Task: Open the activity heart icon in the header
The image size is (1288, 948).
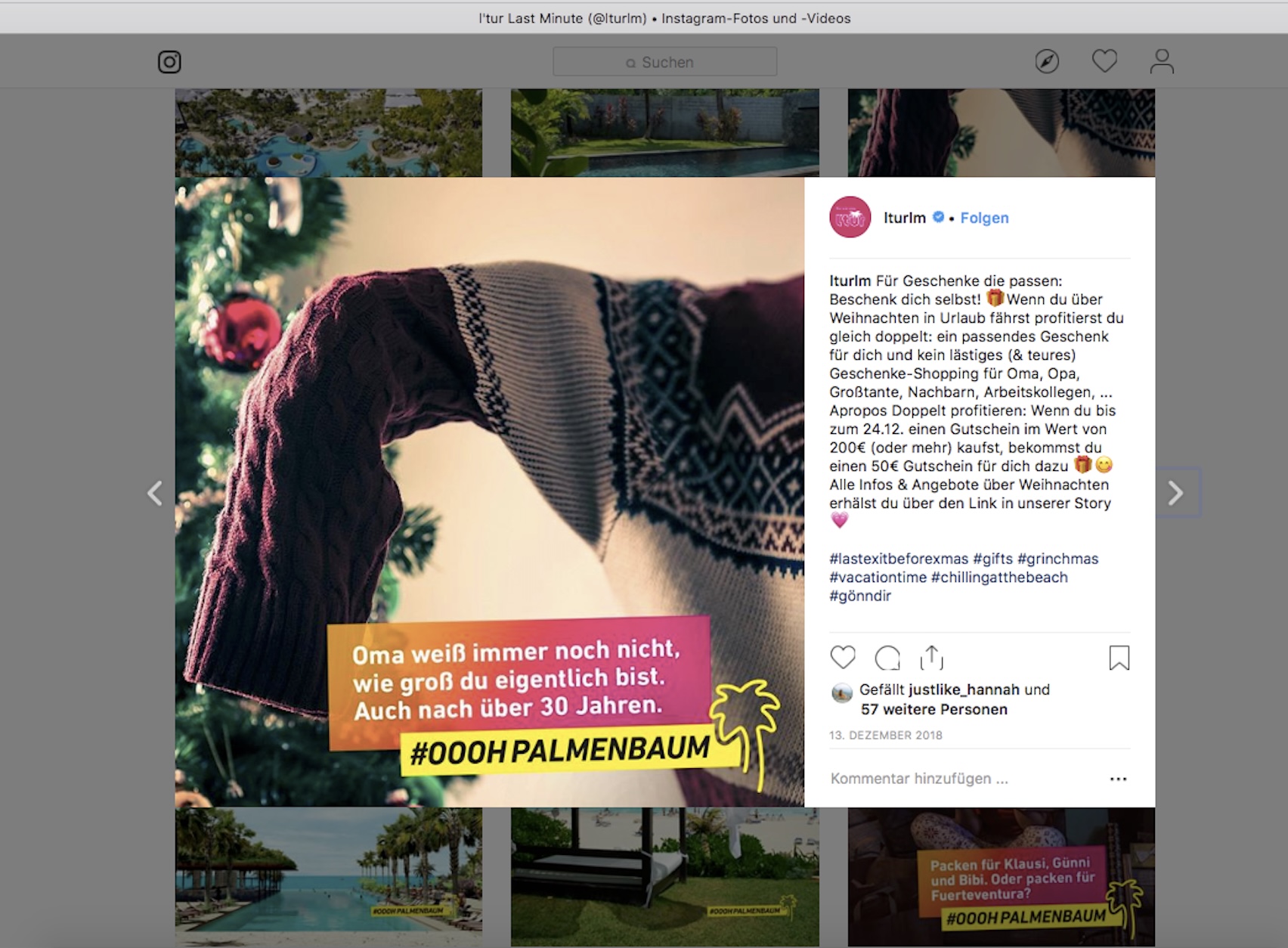Action: tap(1104, 61)
